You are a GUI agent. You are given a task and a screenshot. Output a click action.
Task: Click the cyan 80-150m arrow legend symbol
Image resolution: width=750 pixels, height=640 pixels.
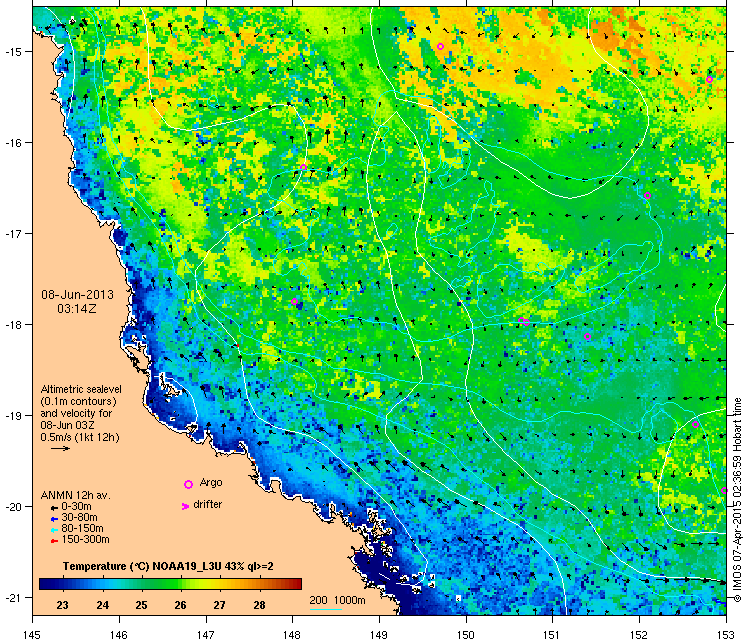(54, 530)
